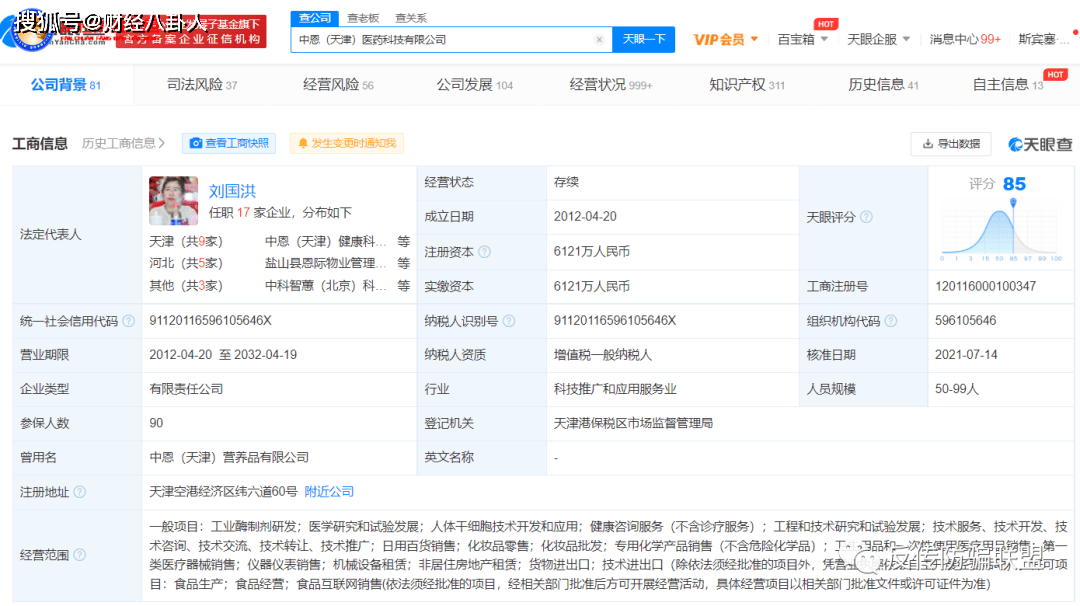This screenshot has width=1080, height=606.
Task: Click the question mark beside 组织机构代码
Action: click(x=891, y=321)
